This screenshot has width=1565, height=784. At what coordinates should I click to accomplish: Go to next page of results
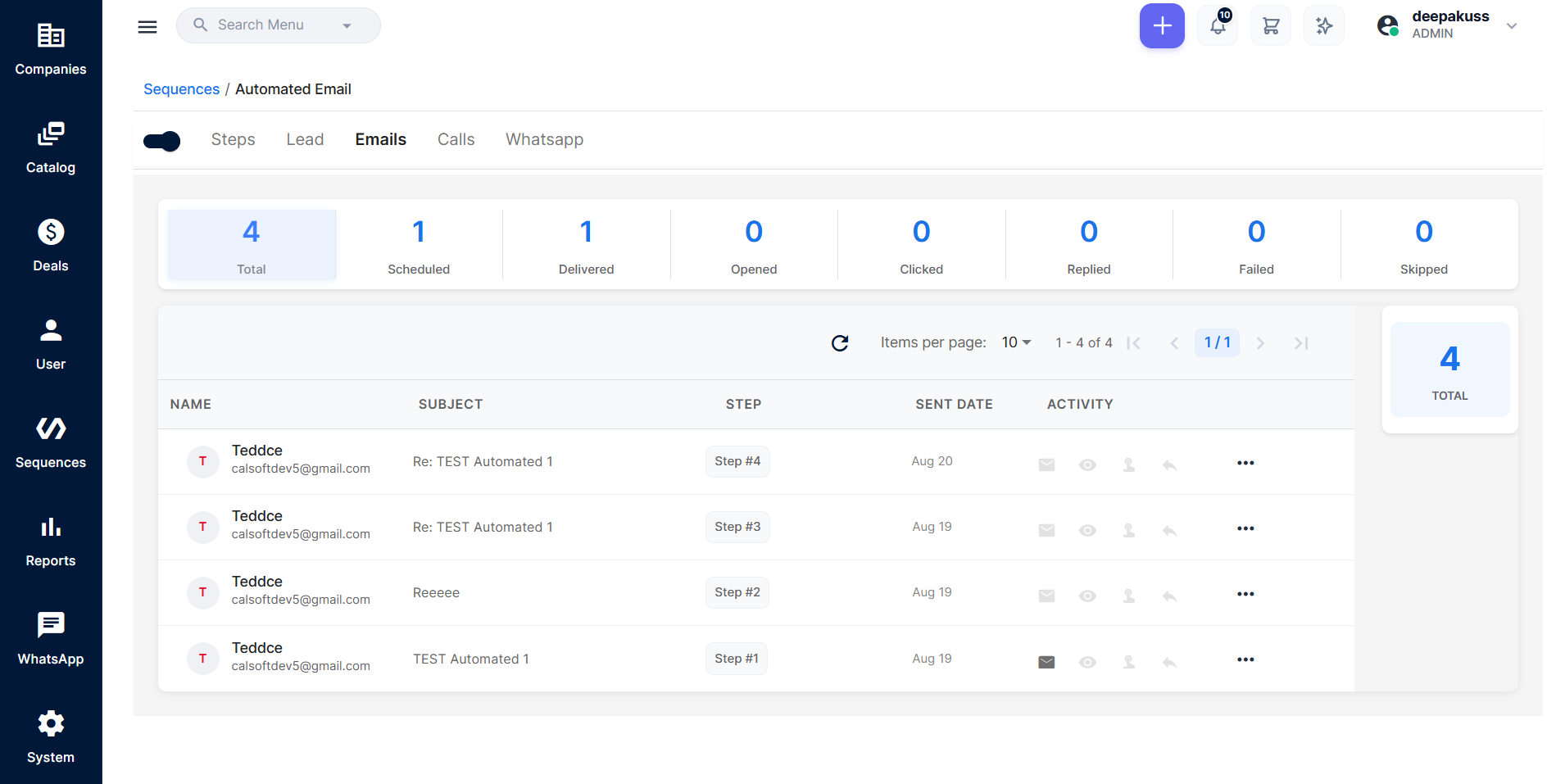[x=1261, y=343]
